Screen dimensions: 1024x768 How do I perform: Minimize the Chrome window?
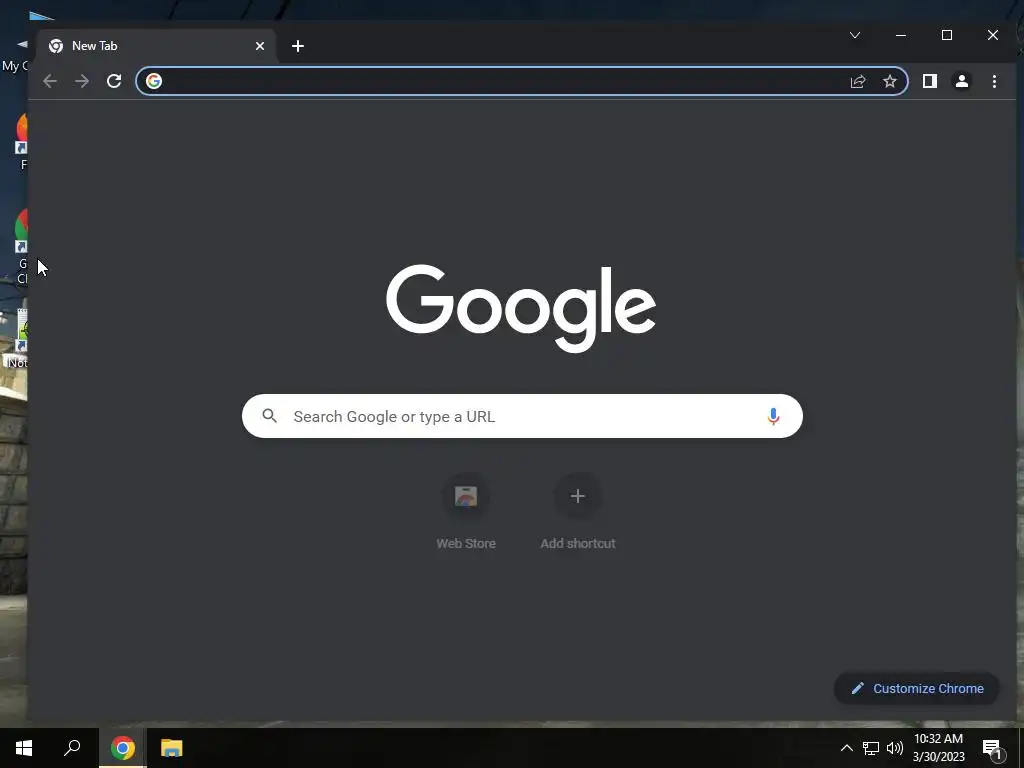901,35
